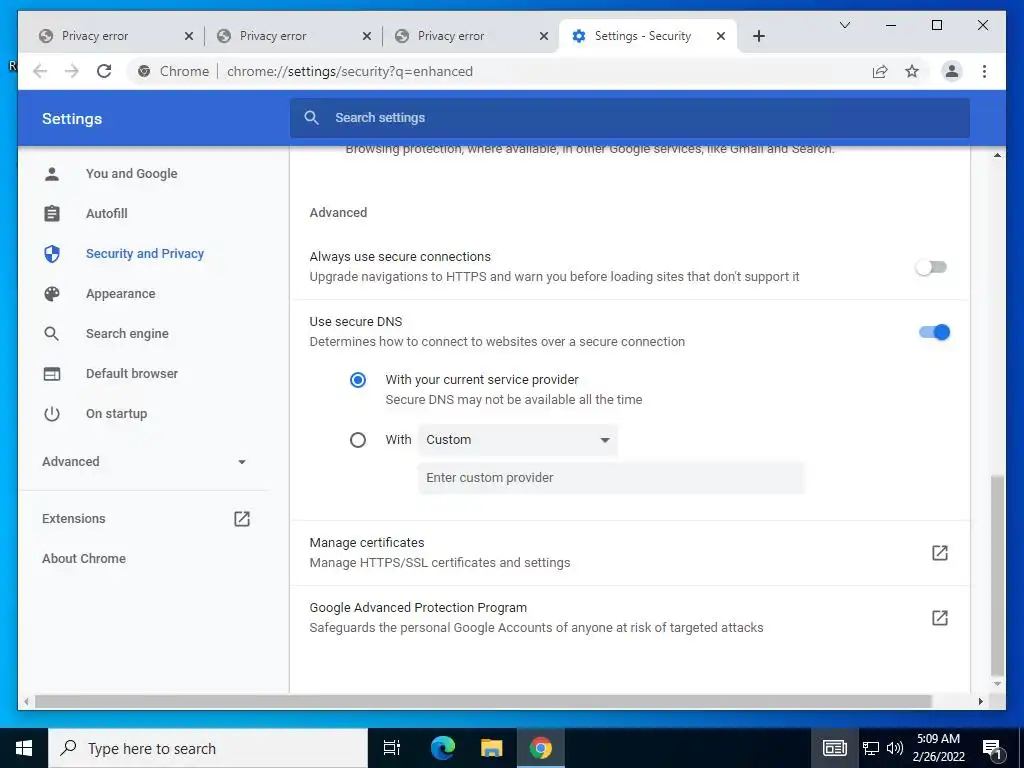Click the Security and Privacy shield icon
Viewport: 1024px width, 768px height.
(x=52, y=253)
